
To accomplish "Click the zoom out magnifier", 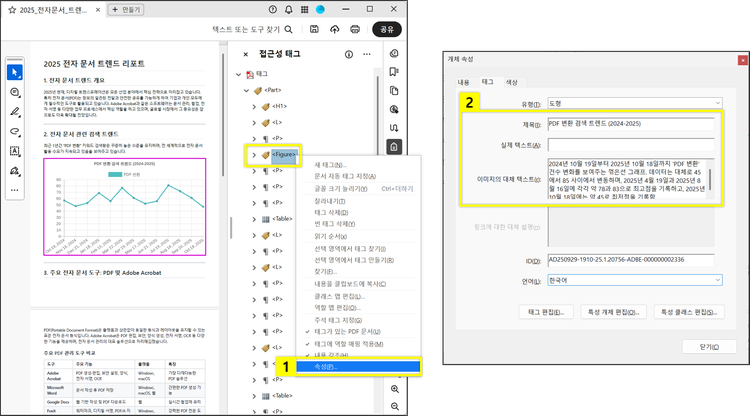I will click(x=395, y=406).
